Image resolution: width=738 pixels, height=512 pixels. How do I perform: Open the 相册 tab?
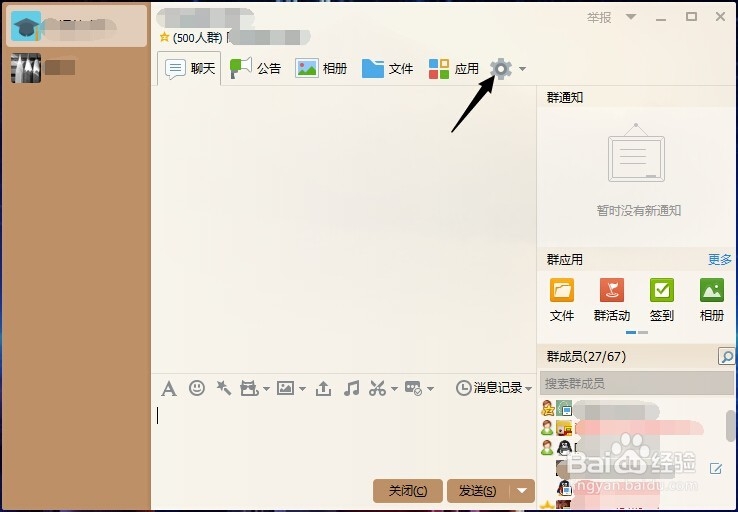pyautogui.click(x=321, y=69)
